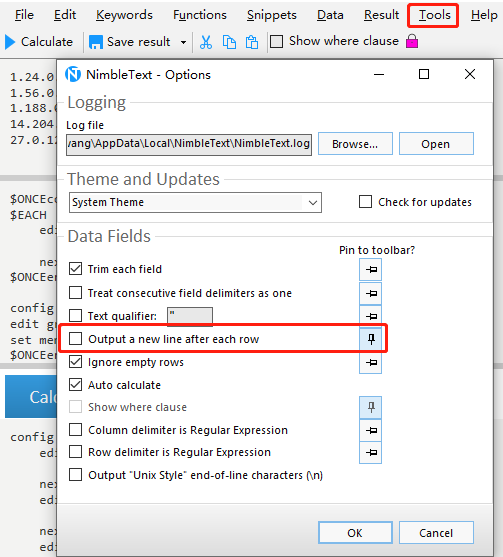Tick the 'Check for updates' checkbox
503x557 pixels.
coord(365,201)
